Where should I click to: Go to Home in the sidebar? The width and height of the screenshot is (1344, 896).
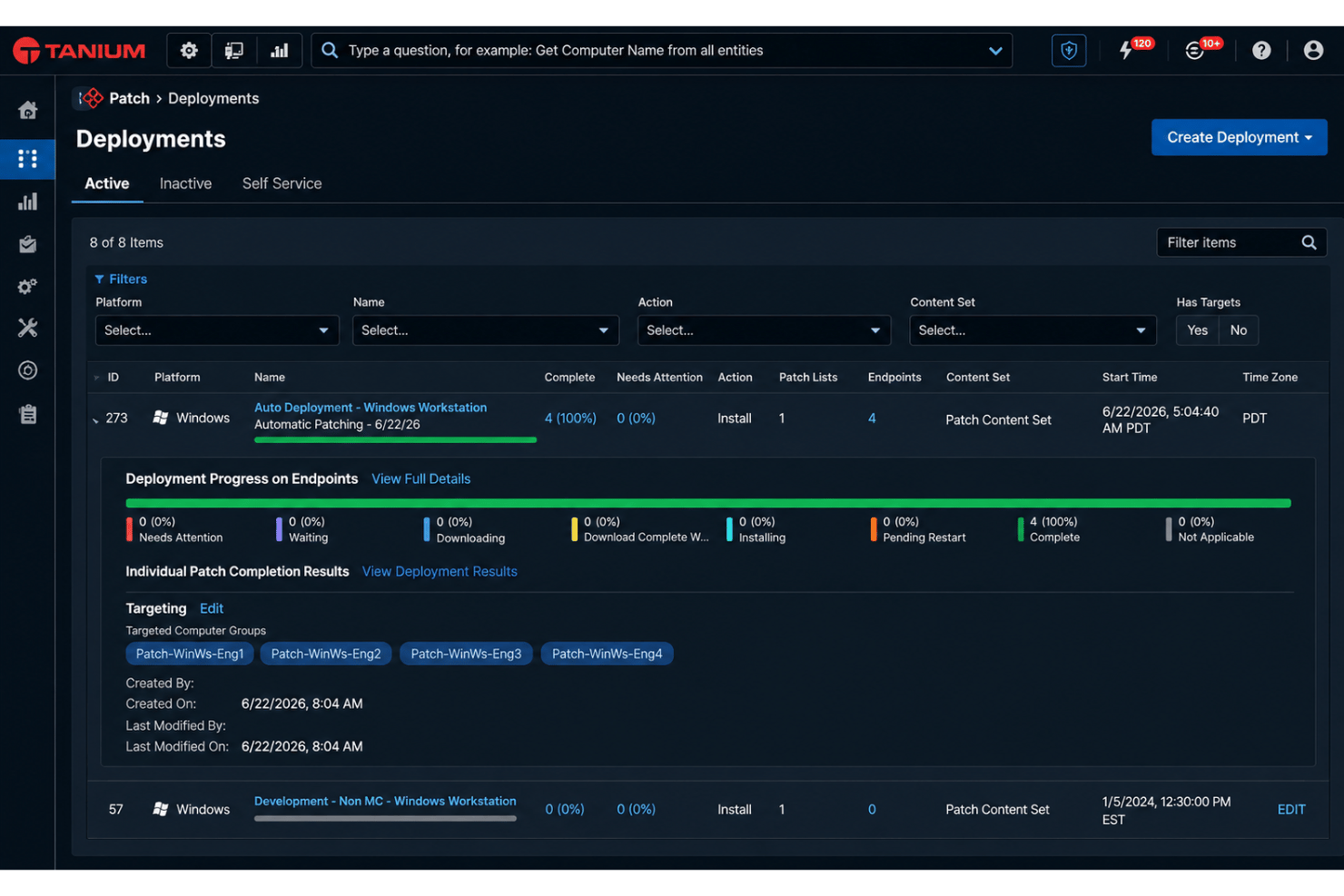(x=28, y=110)
